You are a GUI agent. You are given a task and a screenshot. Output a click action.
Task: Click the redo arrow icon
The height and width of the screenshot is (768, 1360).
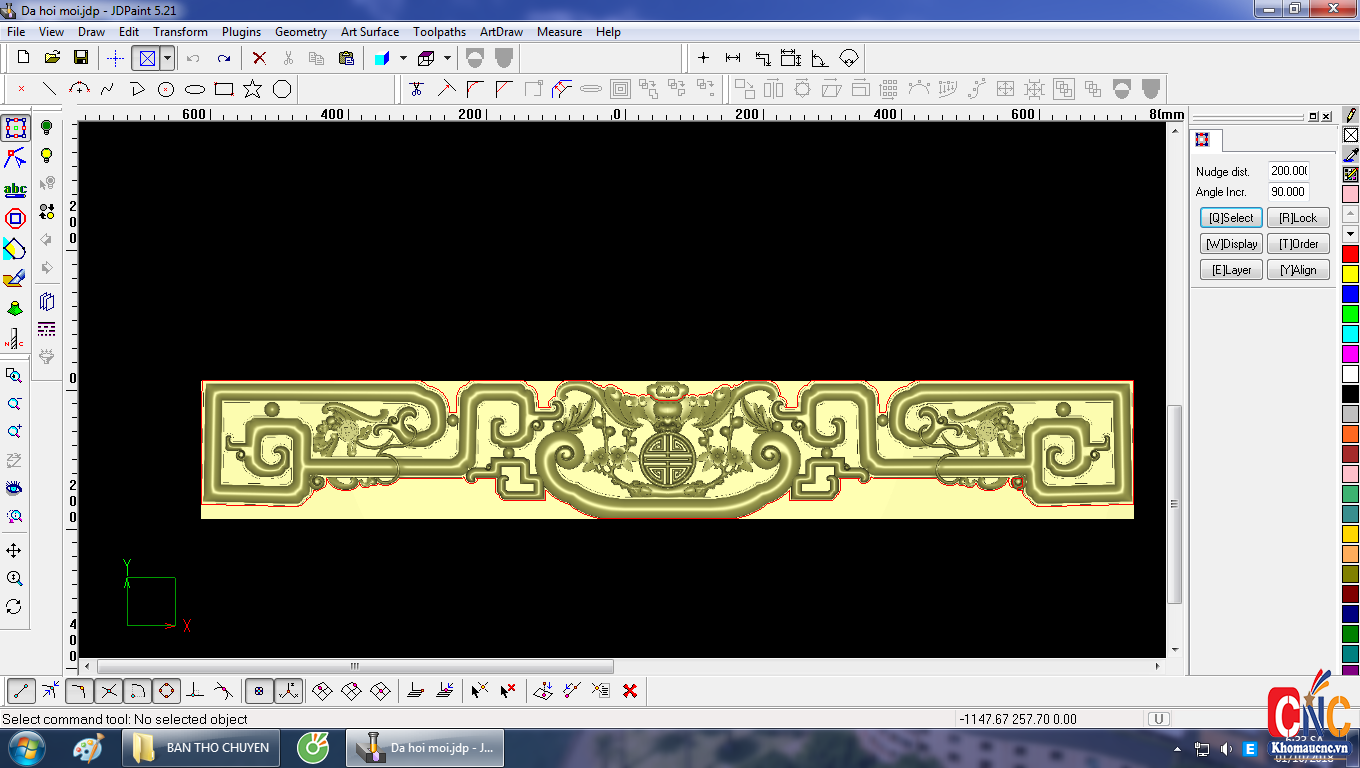(224, 58)
